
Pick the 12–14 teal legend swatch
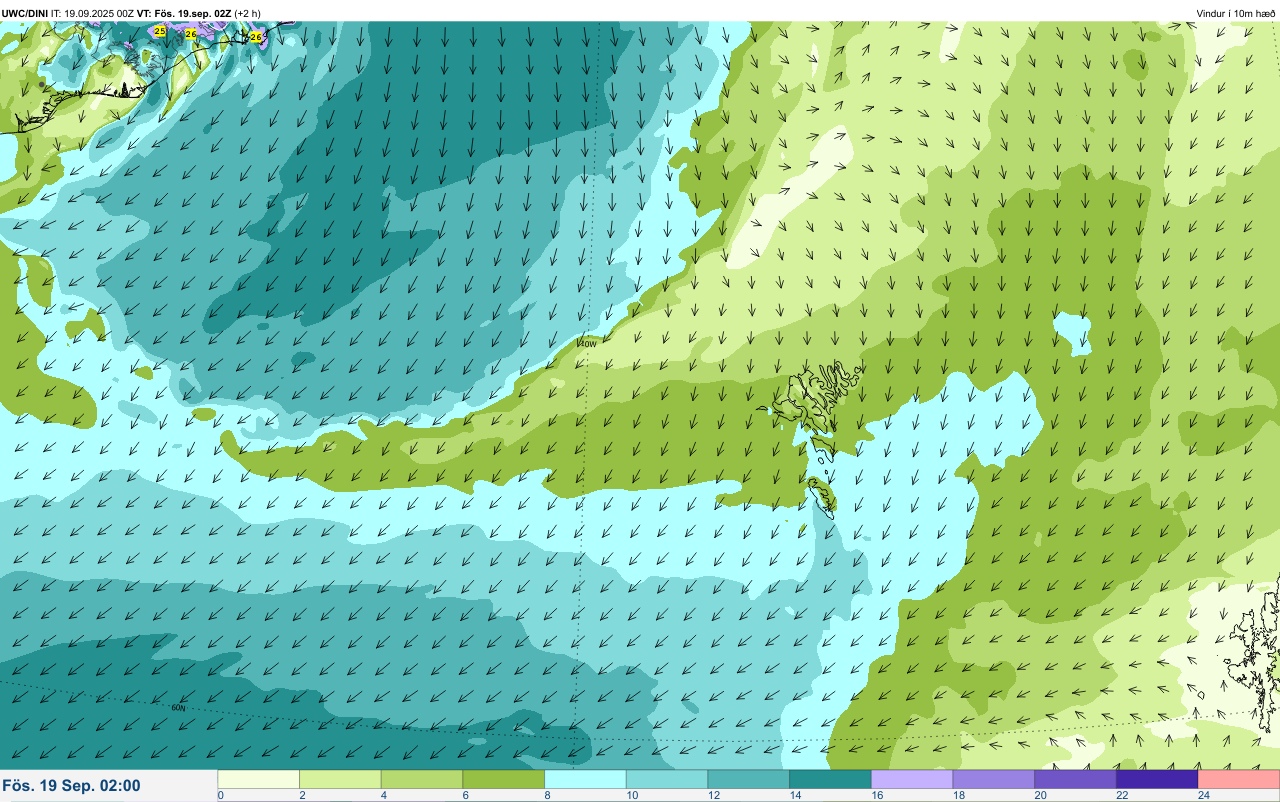[x=749, y=779]
